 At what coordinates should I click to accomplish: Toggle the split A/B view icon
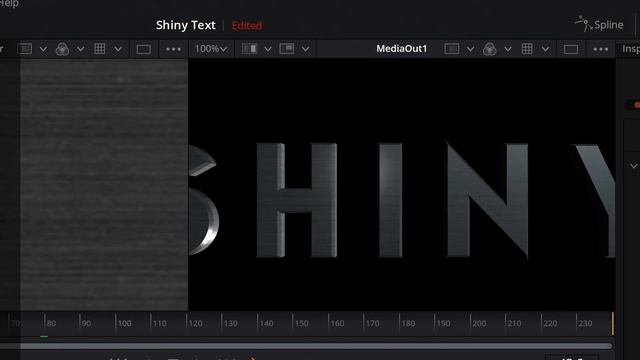pos(249,49)
